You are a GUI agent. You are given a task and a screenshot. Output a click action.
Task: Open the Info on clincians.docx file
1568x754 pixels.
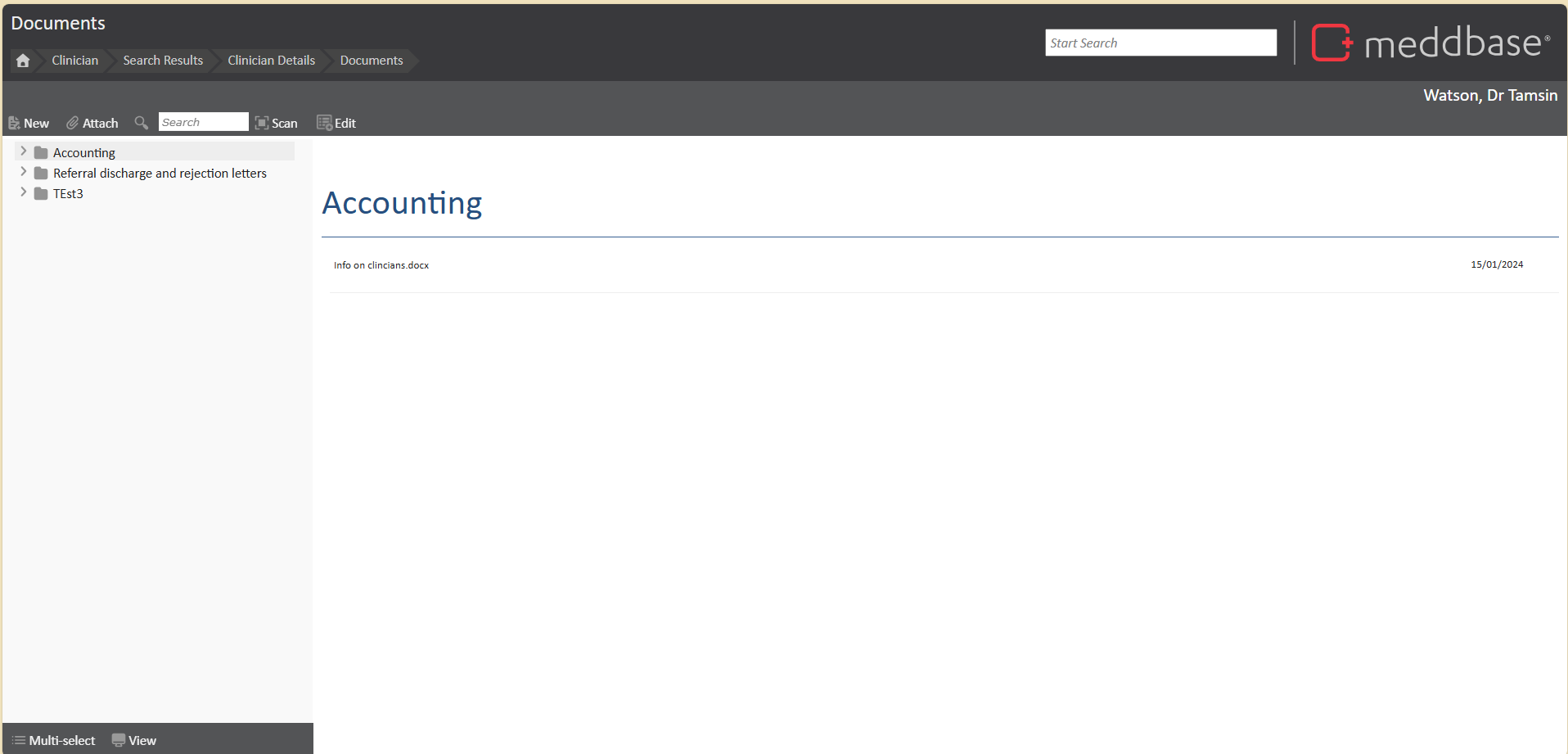point(381,265)
